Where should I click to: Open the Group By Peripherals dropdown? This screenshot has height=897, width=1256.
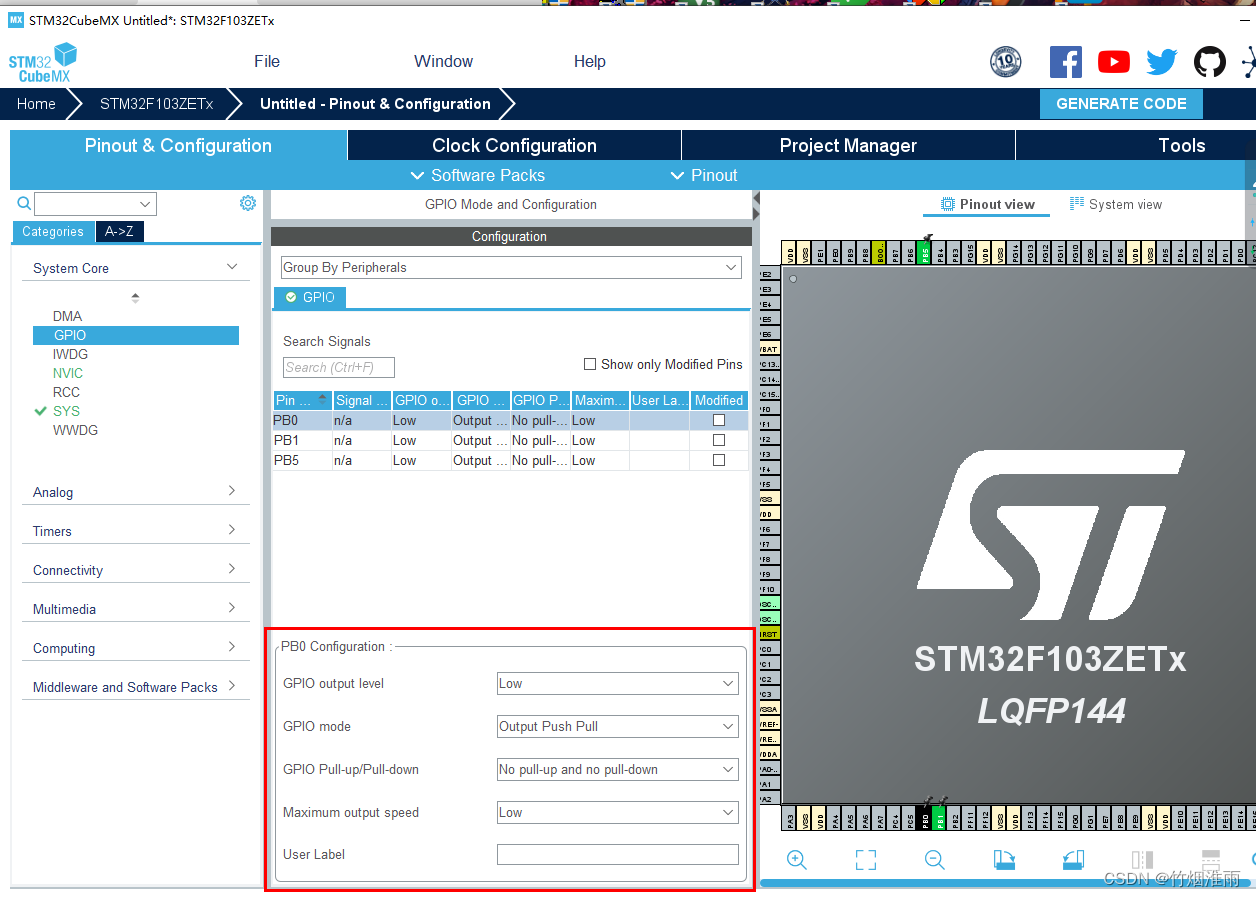pos(511,268)
